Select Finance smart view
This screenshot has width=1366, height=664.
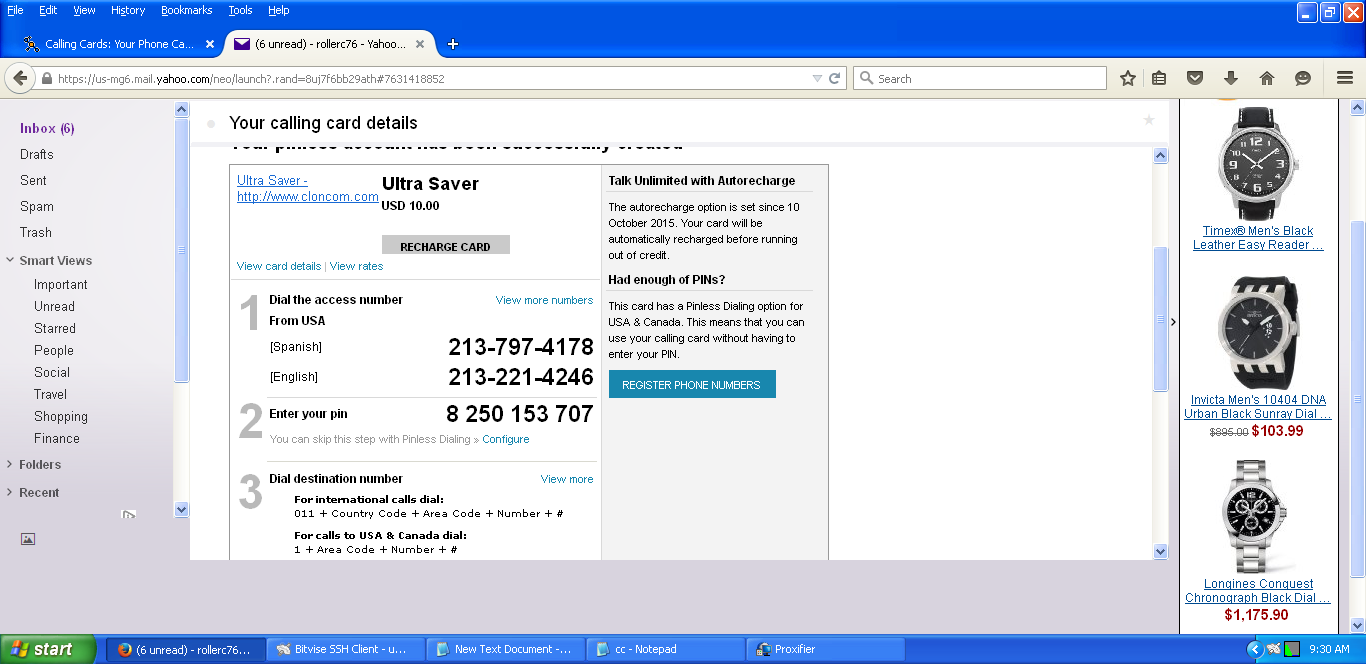(57, 438)
